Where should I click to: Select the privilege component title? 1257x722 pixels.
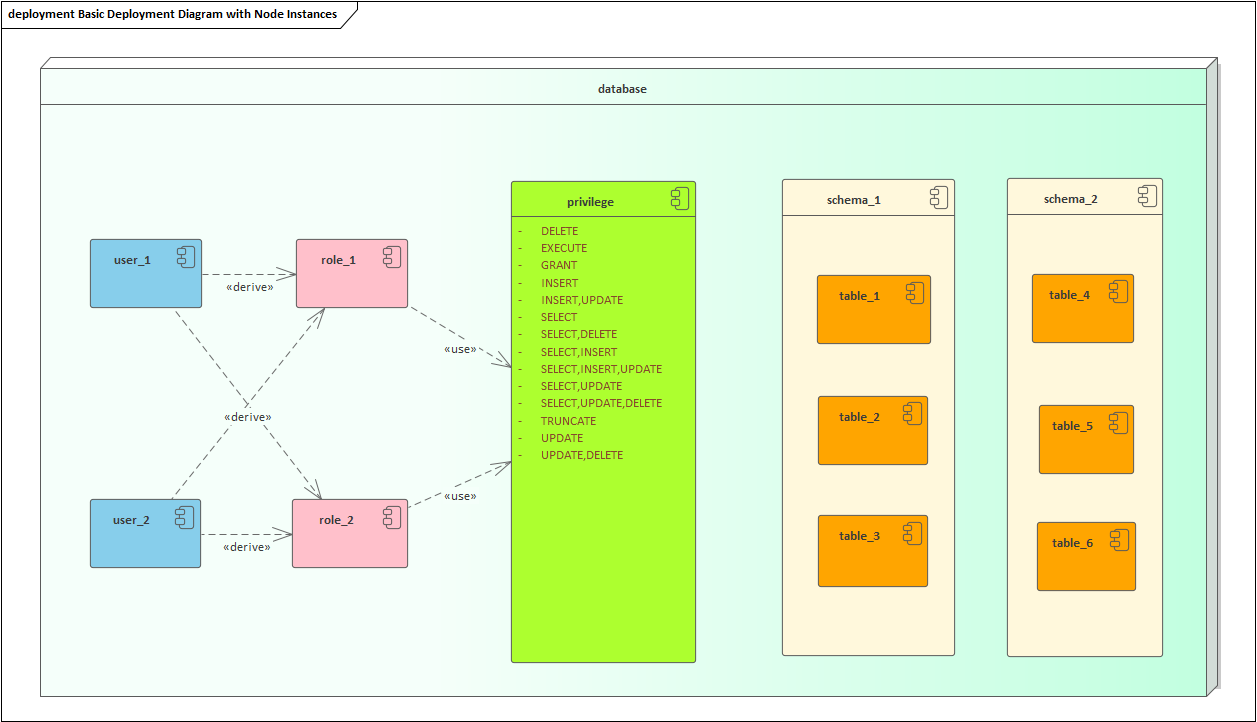click(x=591, y=202)
